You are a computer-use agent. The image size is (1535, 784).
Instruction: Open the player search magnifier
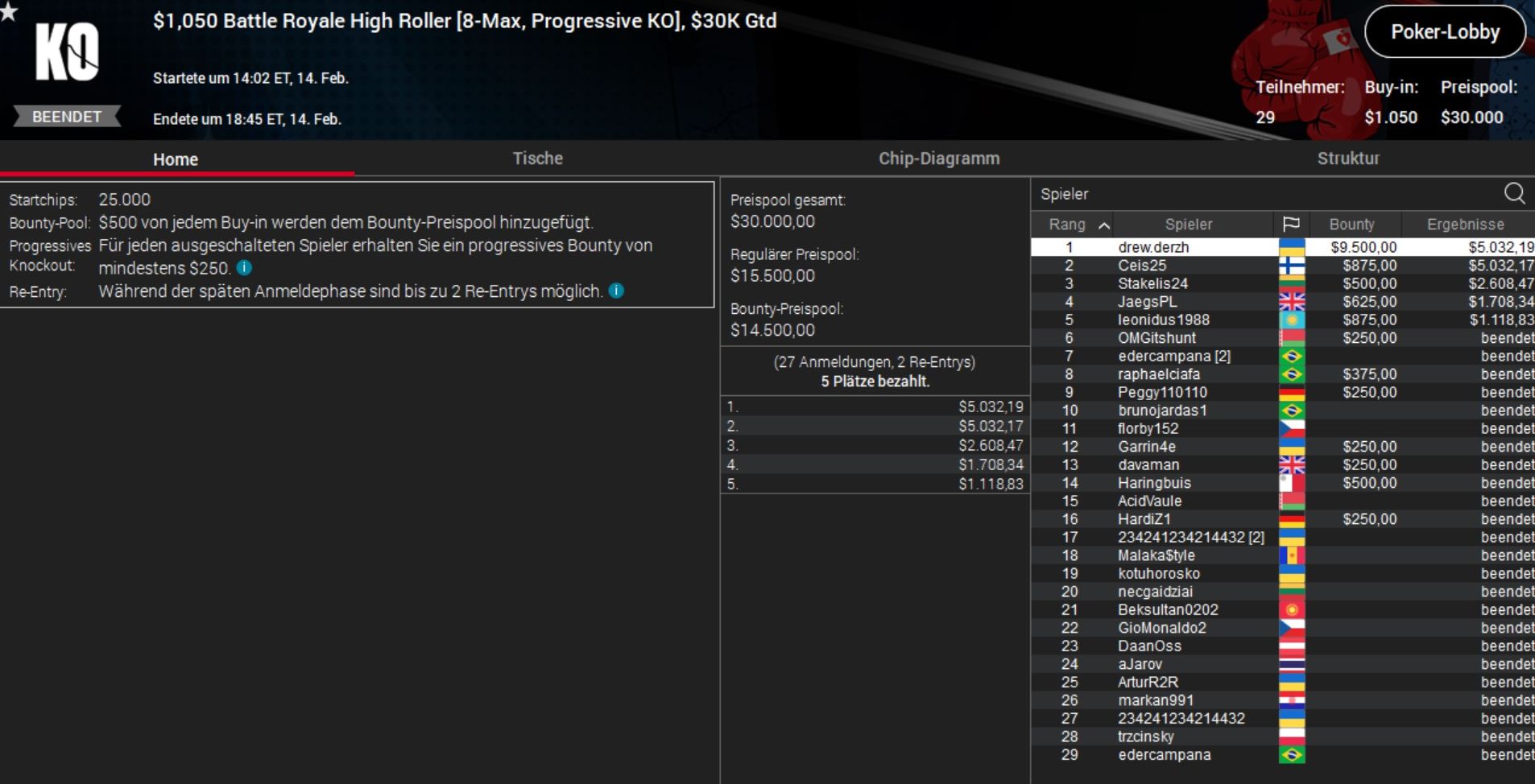pos(1514,193)
